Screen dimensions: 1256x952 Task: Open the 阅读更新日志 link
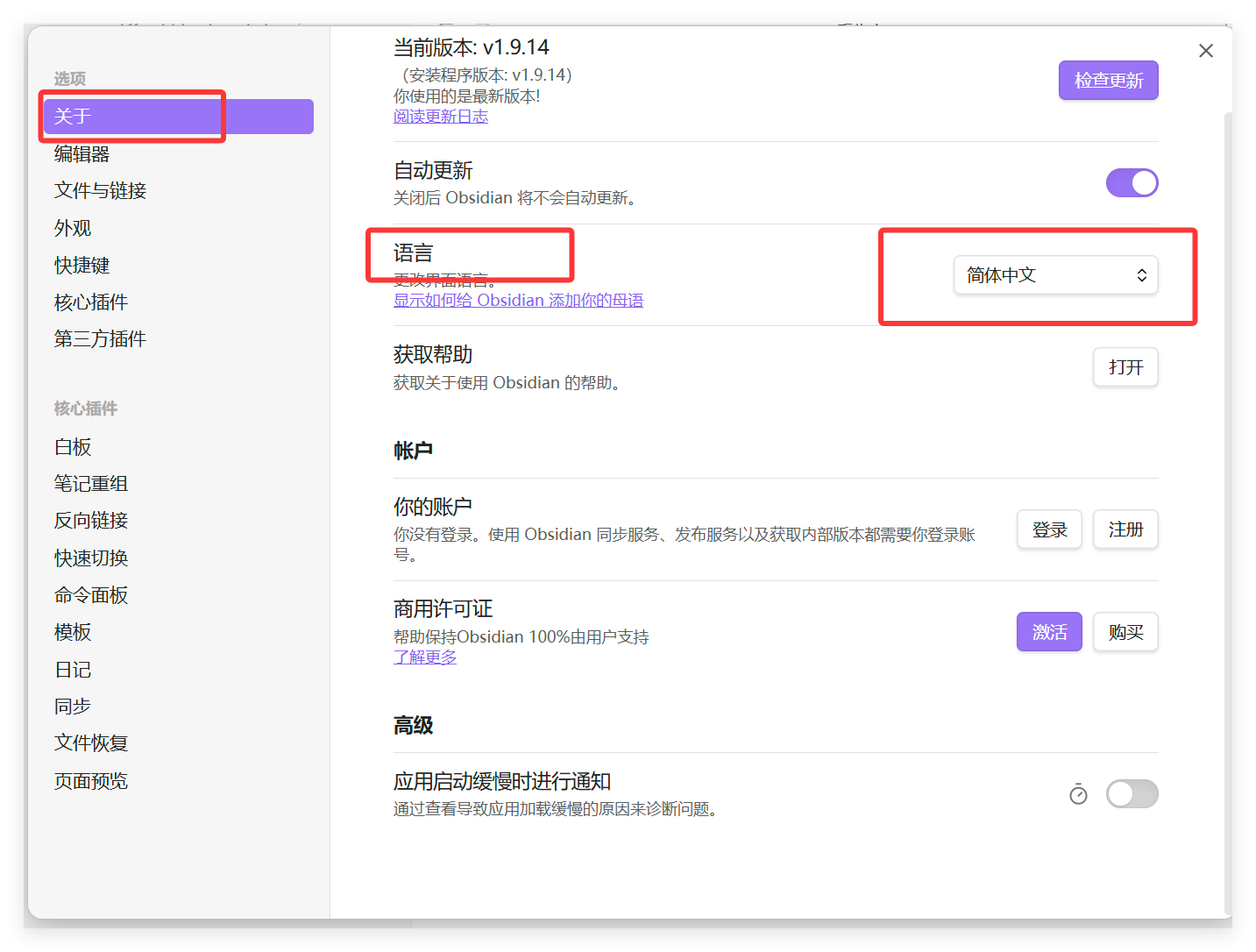pos(441,117)
